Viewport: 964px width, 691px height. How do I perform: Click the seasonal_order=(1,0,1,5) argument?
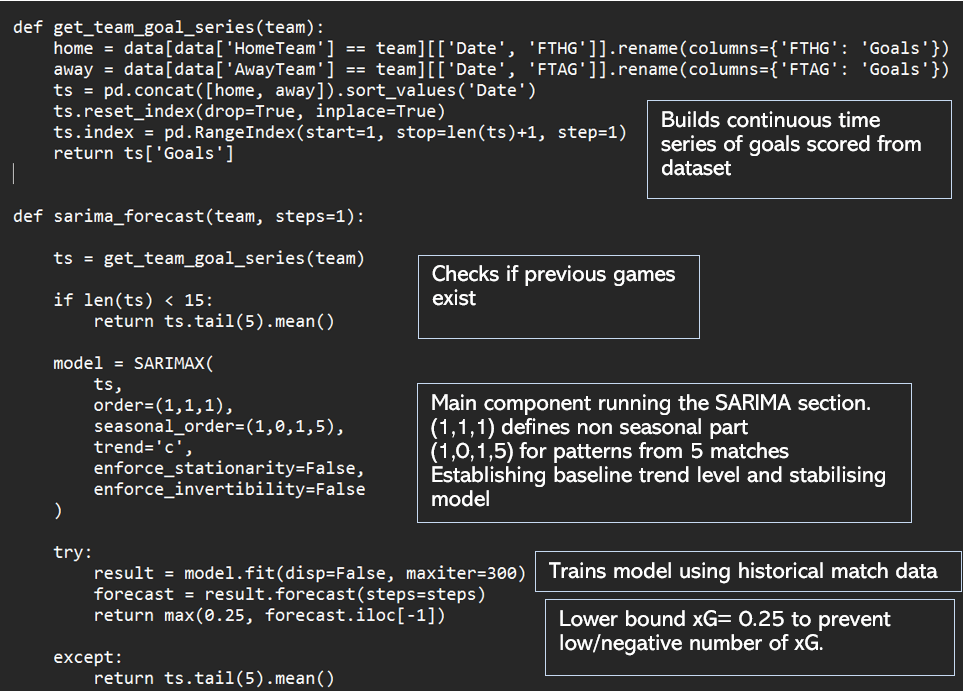point(218,426)
